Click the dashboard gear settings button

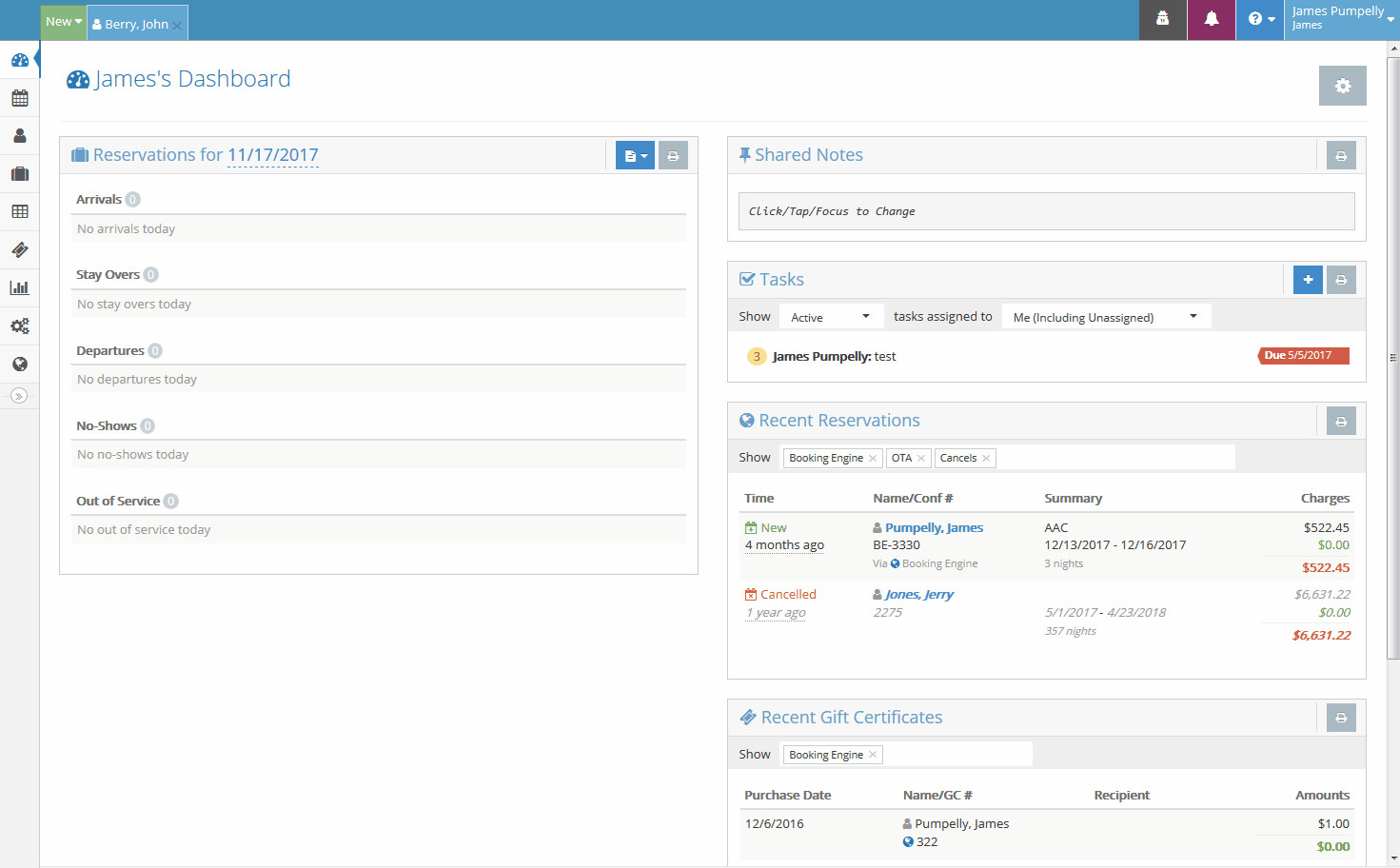coord(1342,86)
